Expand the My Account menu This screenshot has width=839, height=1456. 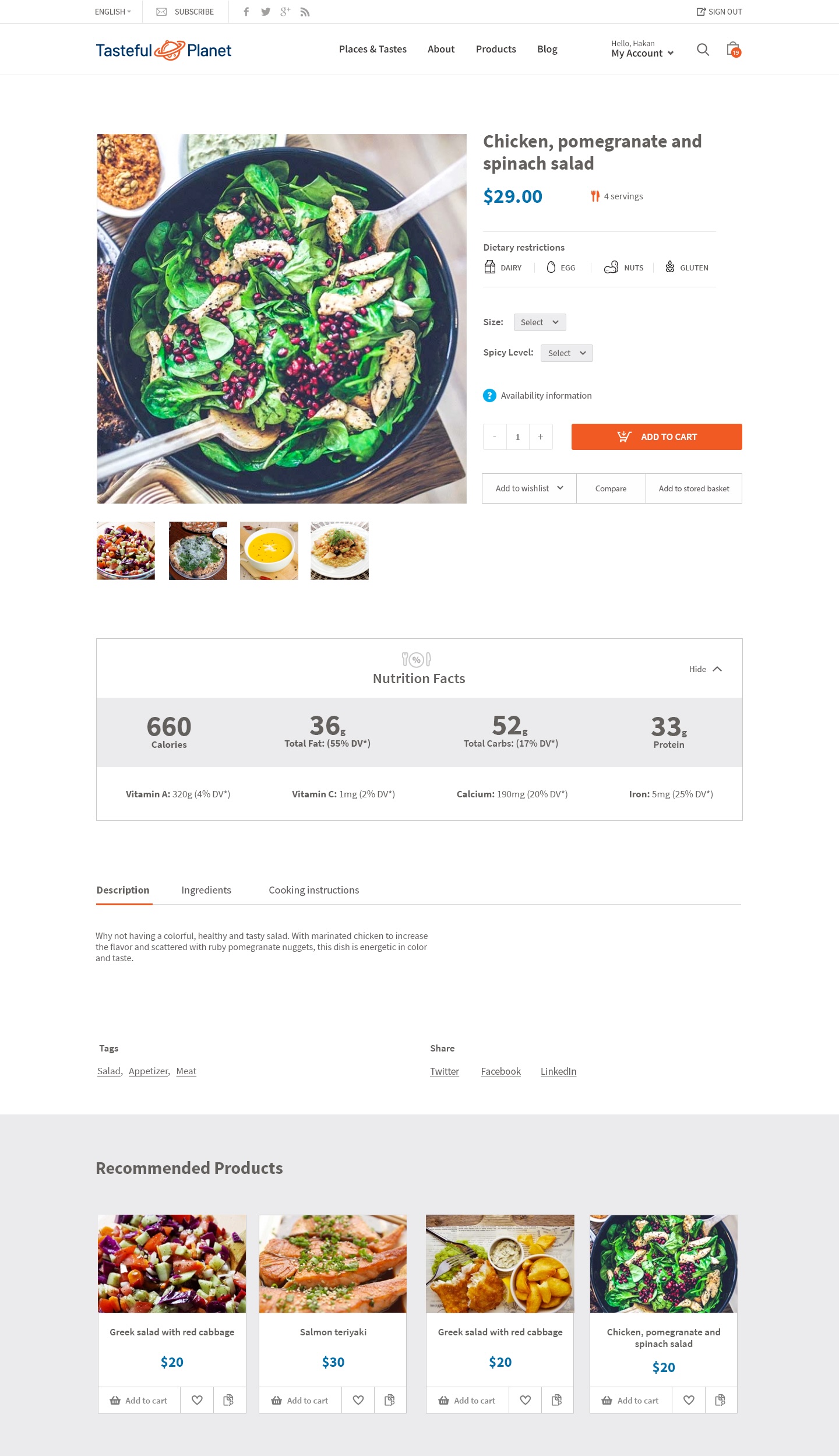[642, 53]
